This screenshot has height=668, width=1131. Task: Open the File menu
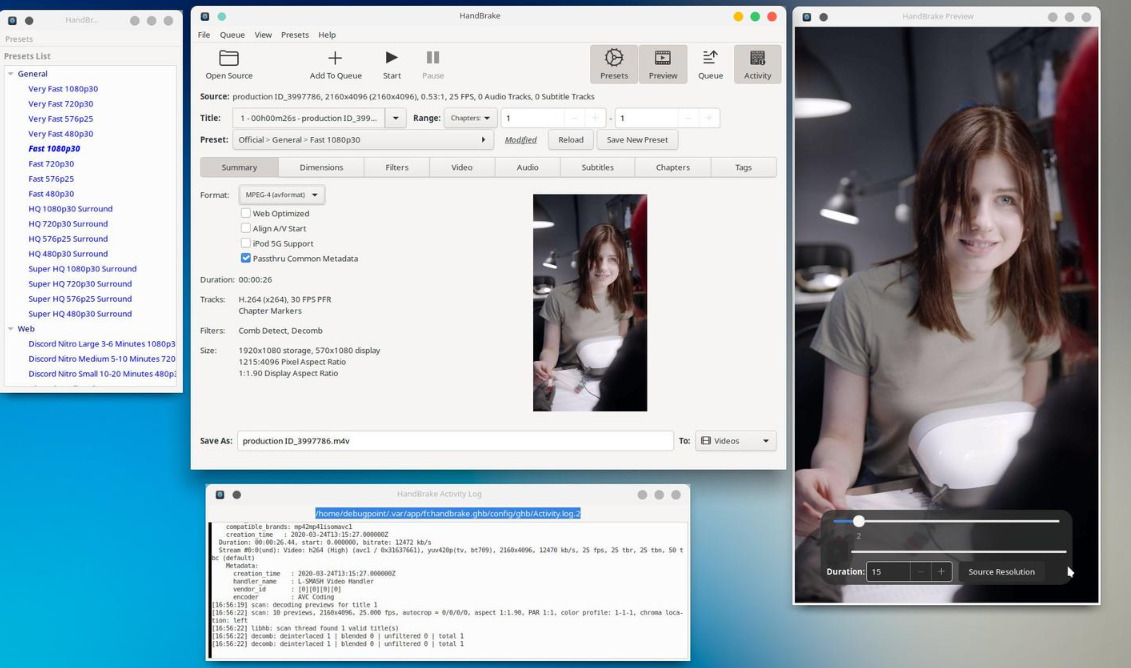point(204,35)
